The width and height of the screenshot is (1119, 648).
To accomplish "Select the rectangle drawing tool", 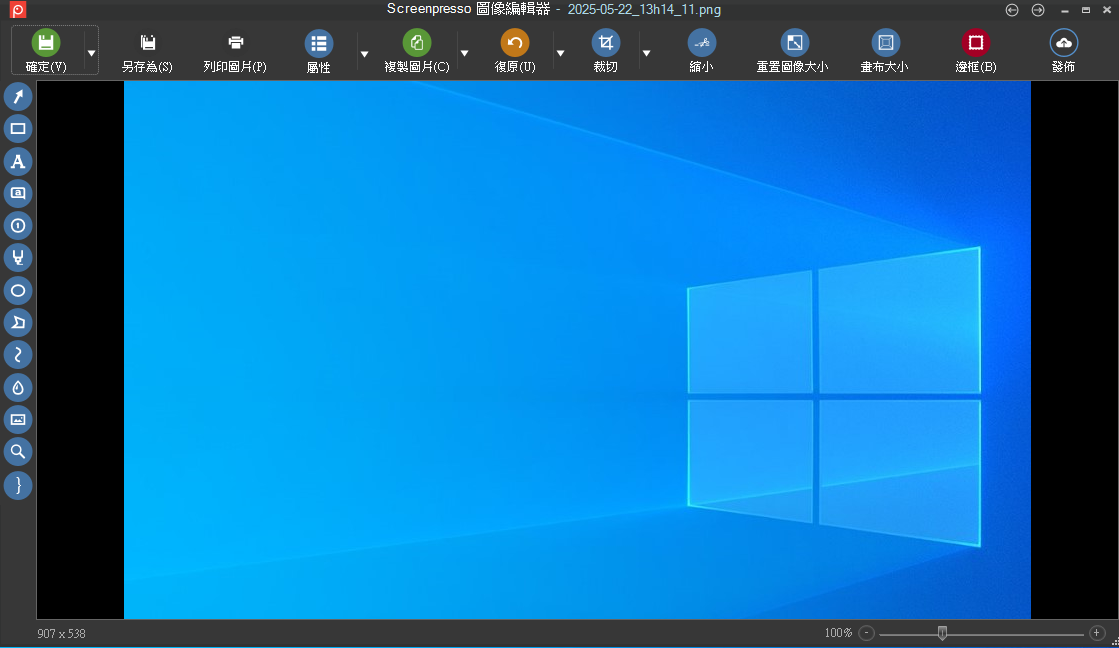I will (18, 129).
